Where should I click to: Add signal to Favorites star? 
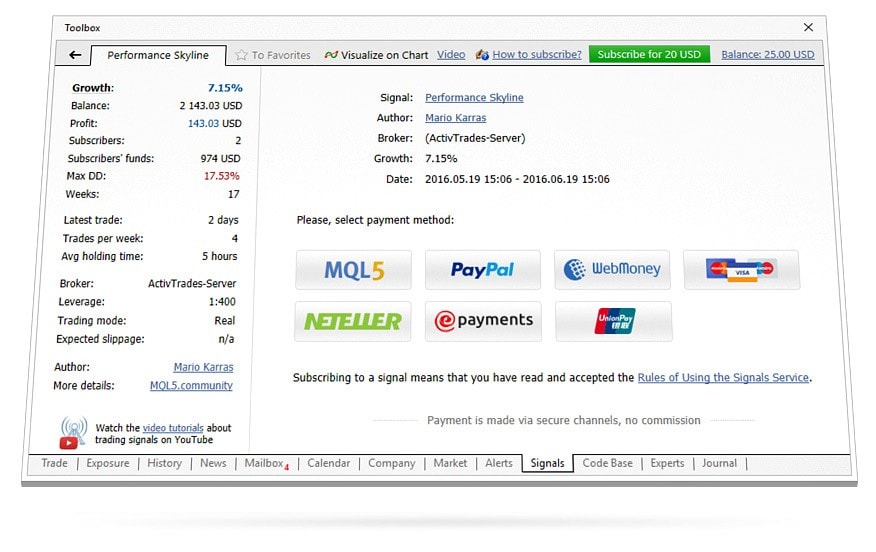(x=241, y=55)
